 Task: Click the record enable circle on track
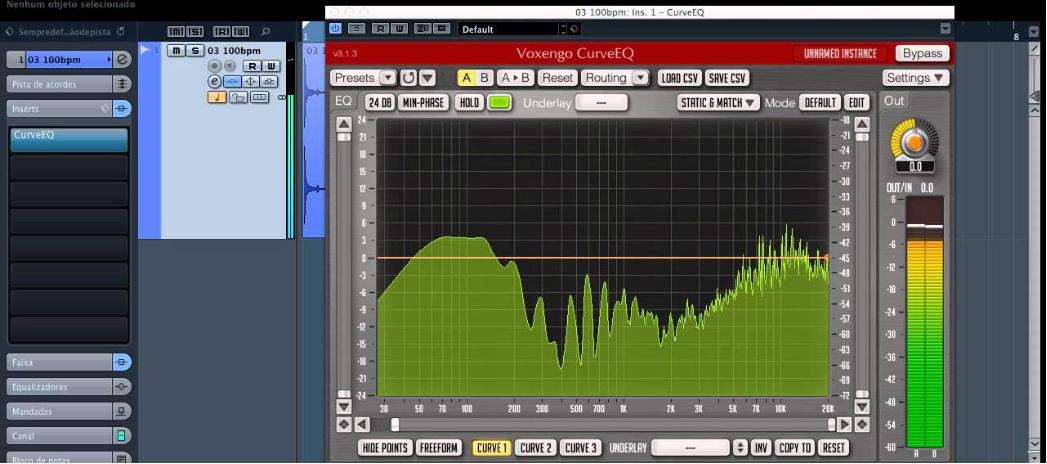214,66
